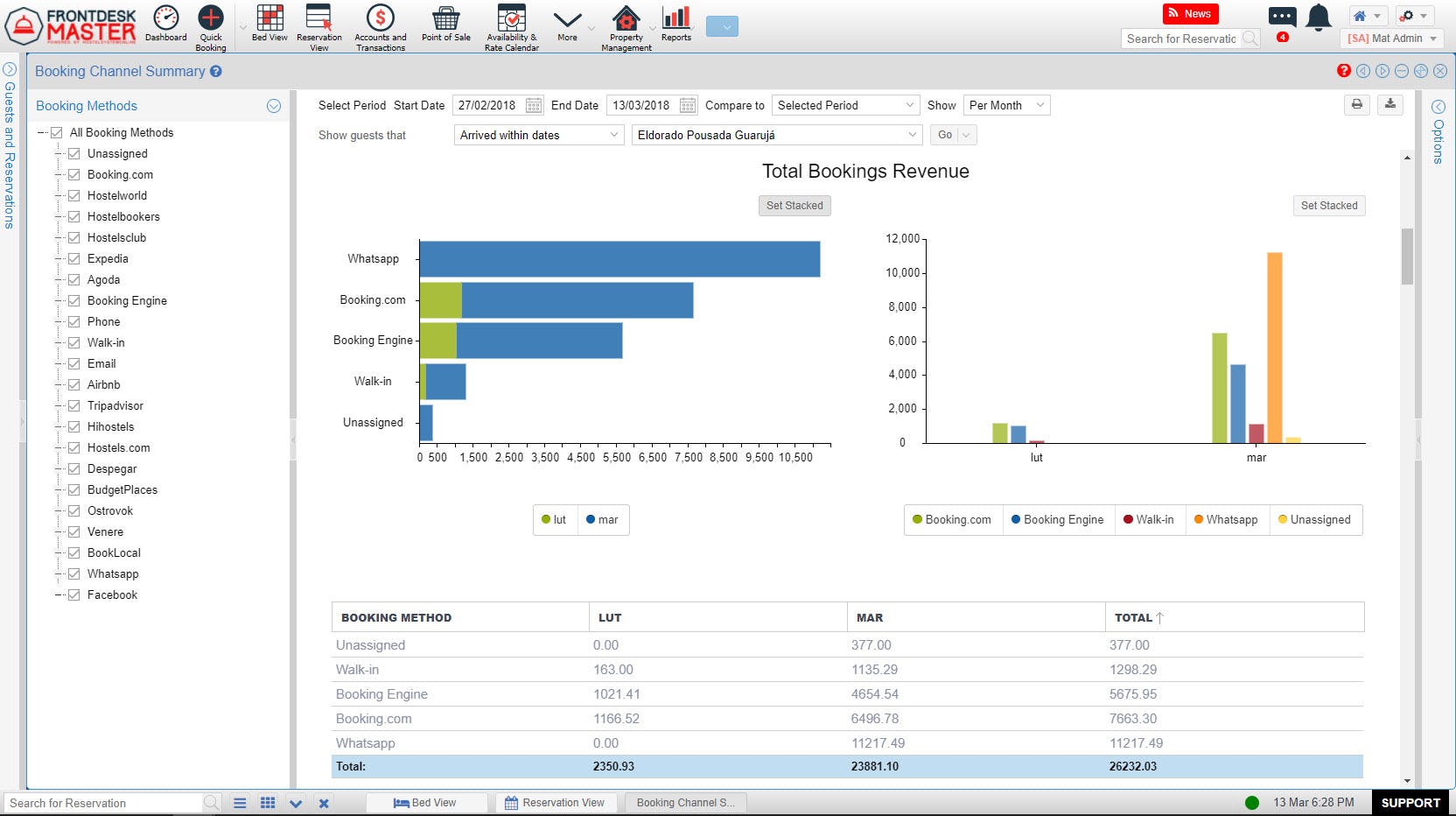Click Set Stacked on left chart

click(794, 206)
